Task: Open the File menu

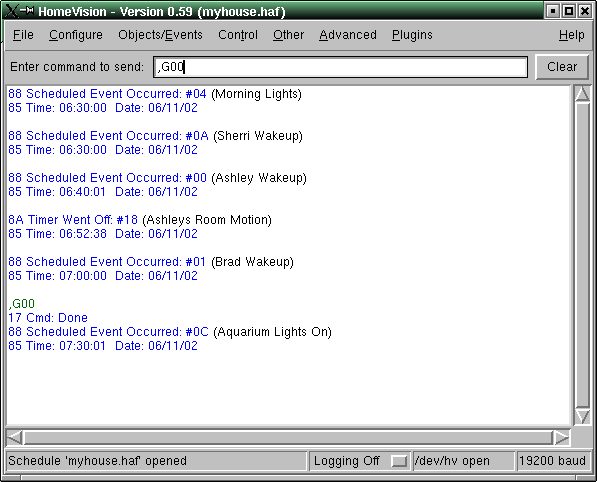Action: pos(23,35)
